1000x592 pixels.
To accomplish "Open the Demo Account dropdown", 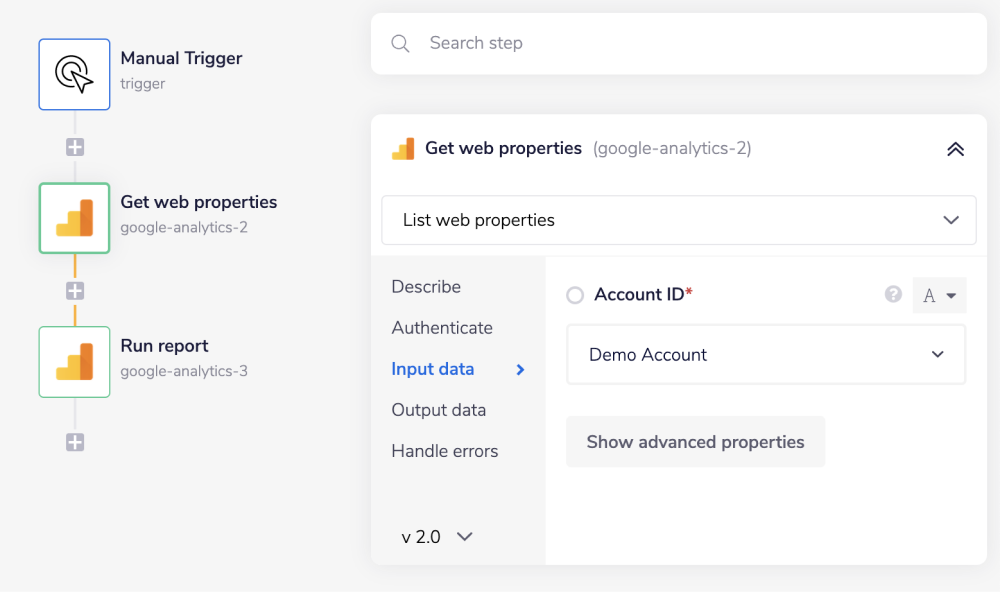I will [x=766, y=354].
